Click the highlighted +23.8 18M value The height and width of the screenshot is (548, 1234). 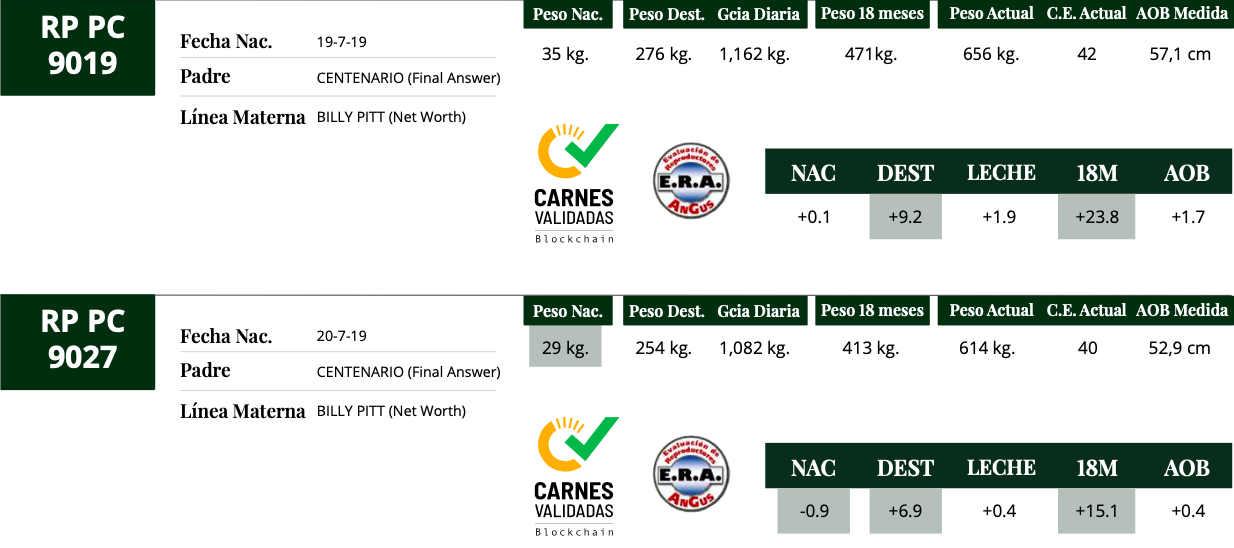pos(1096,217)
